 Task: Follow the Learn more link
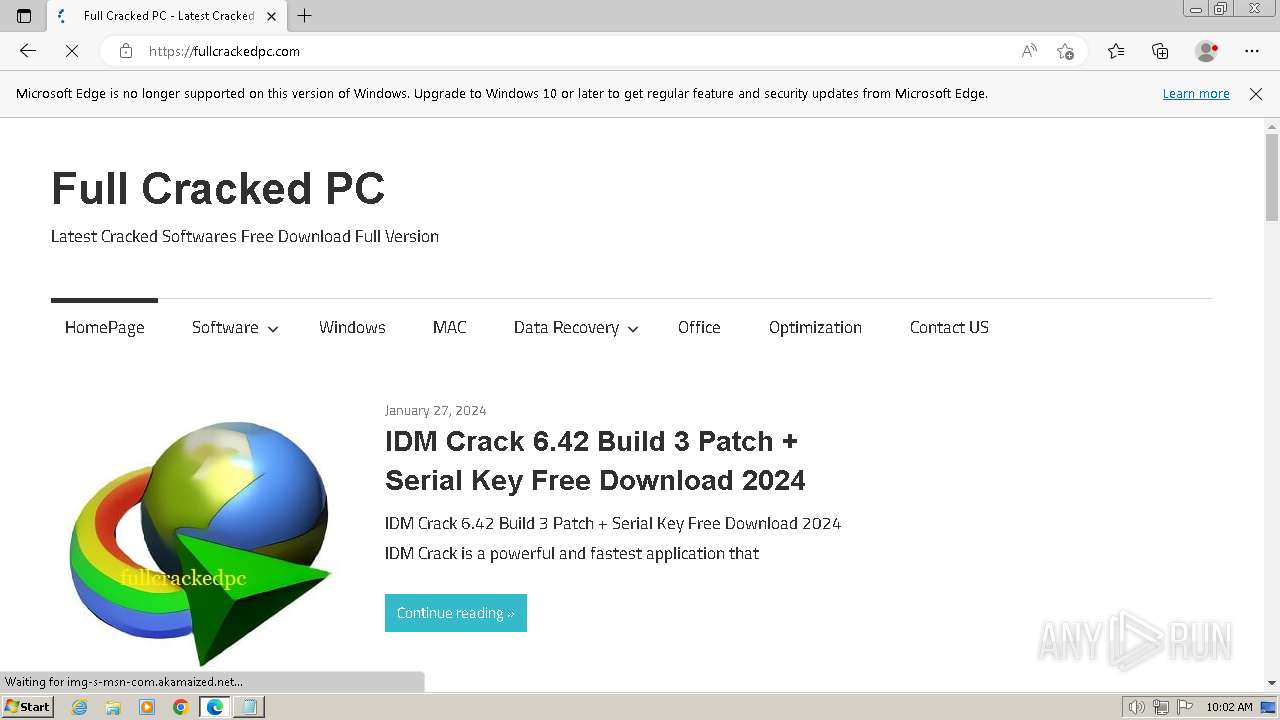1196,93
